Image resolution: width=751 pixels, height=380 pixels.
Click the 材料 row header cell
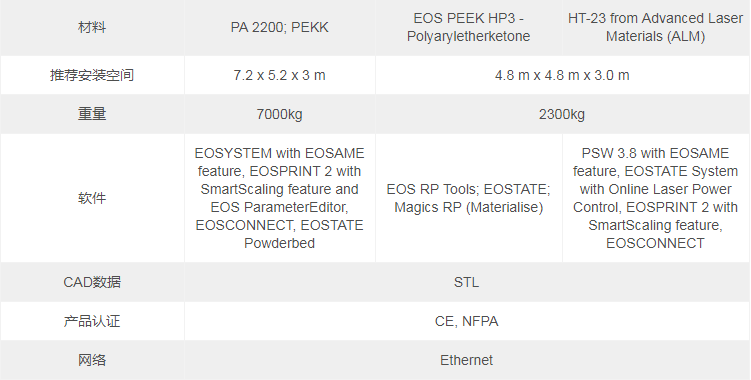coord(92,27)
